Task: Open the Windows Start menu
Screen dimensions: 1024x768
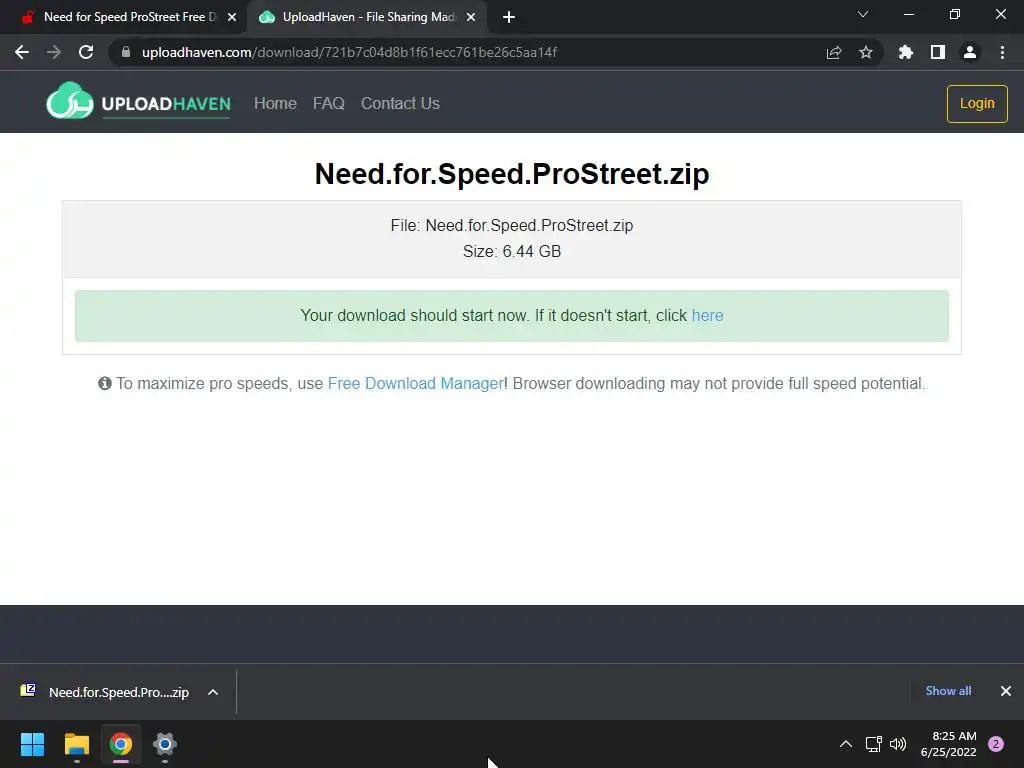Action: 32,744
